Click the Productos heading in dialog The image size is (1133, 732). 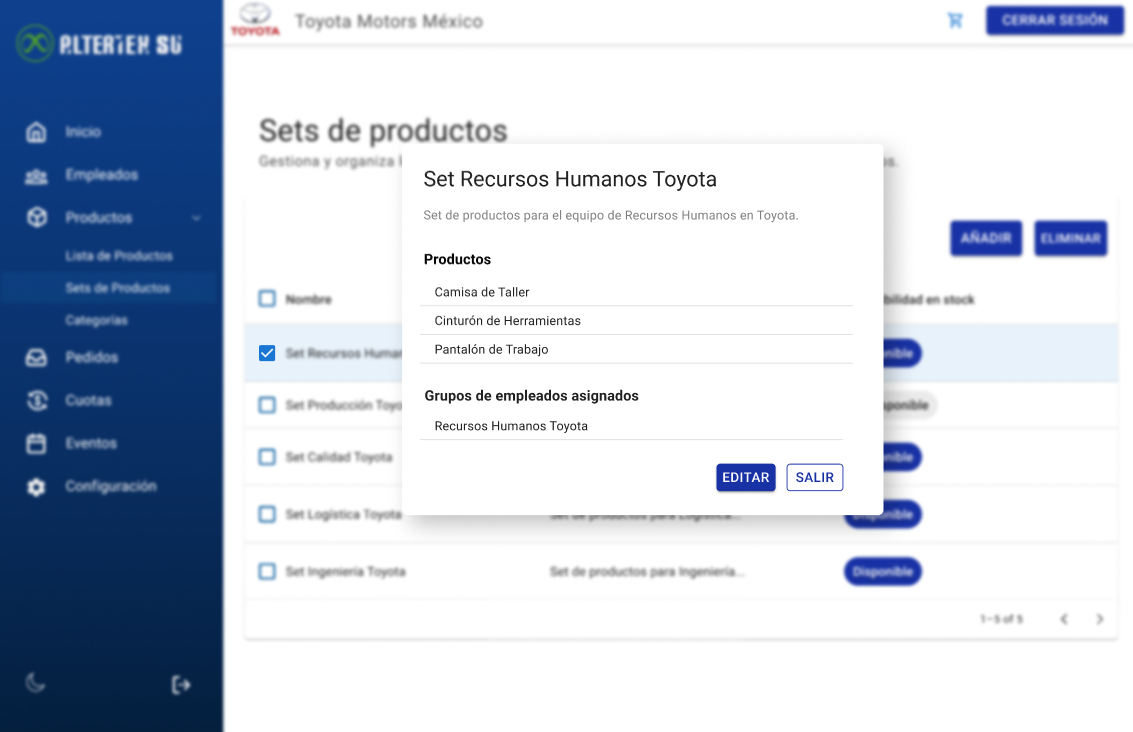457,259
